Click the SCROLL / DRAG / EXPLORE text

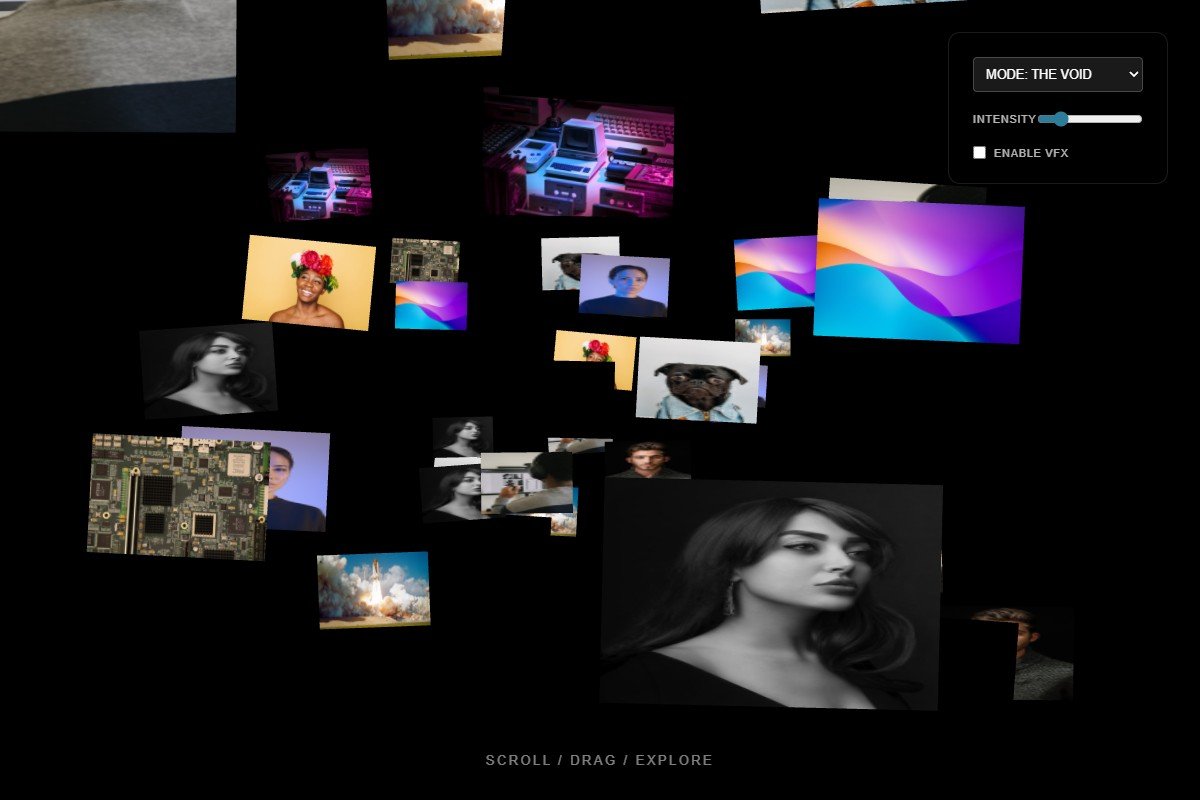tap(598, 760)
